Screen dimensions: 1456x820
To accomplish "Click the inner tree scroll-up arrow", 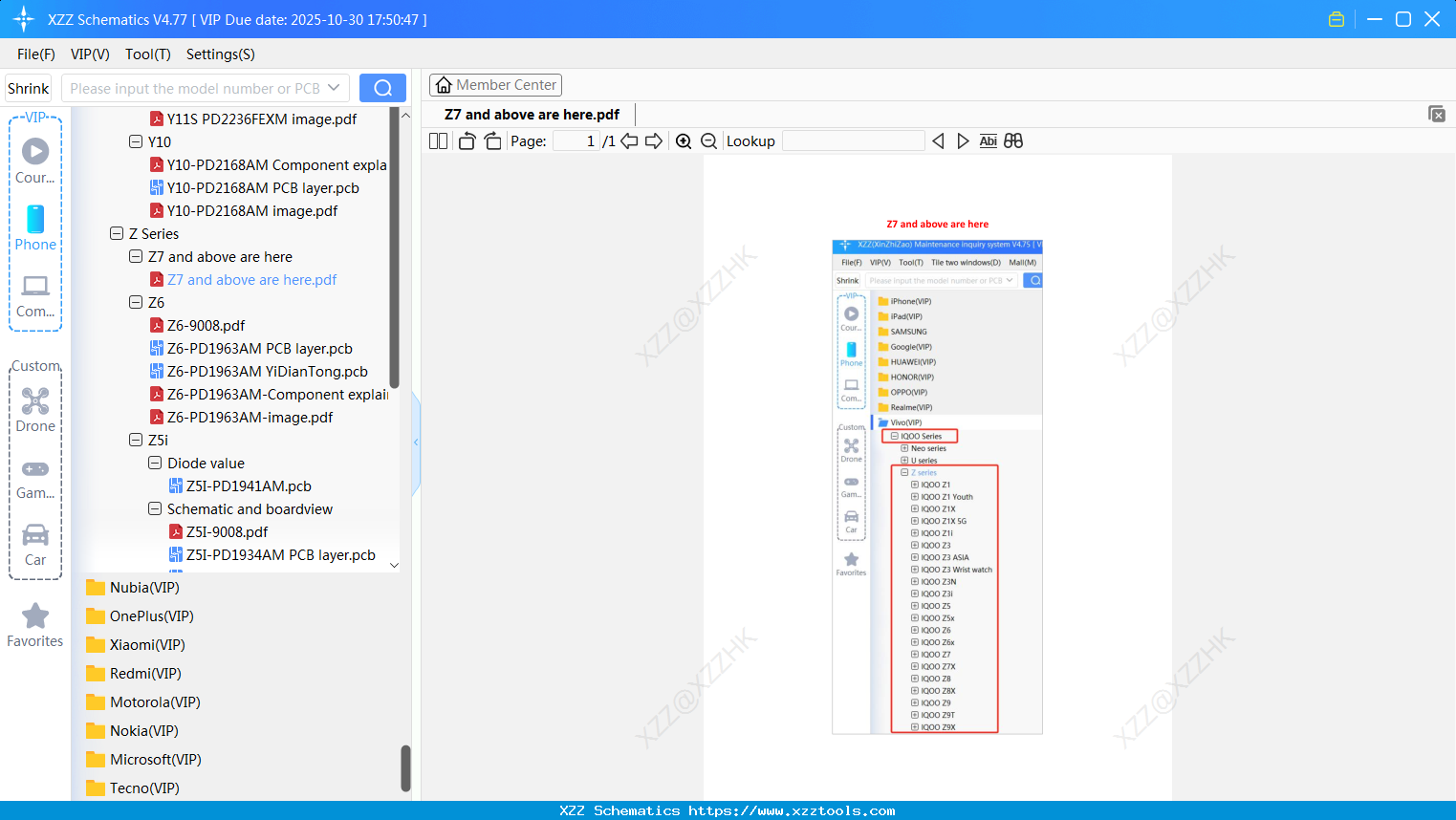I will tap(405, 115).
